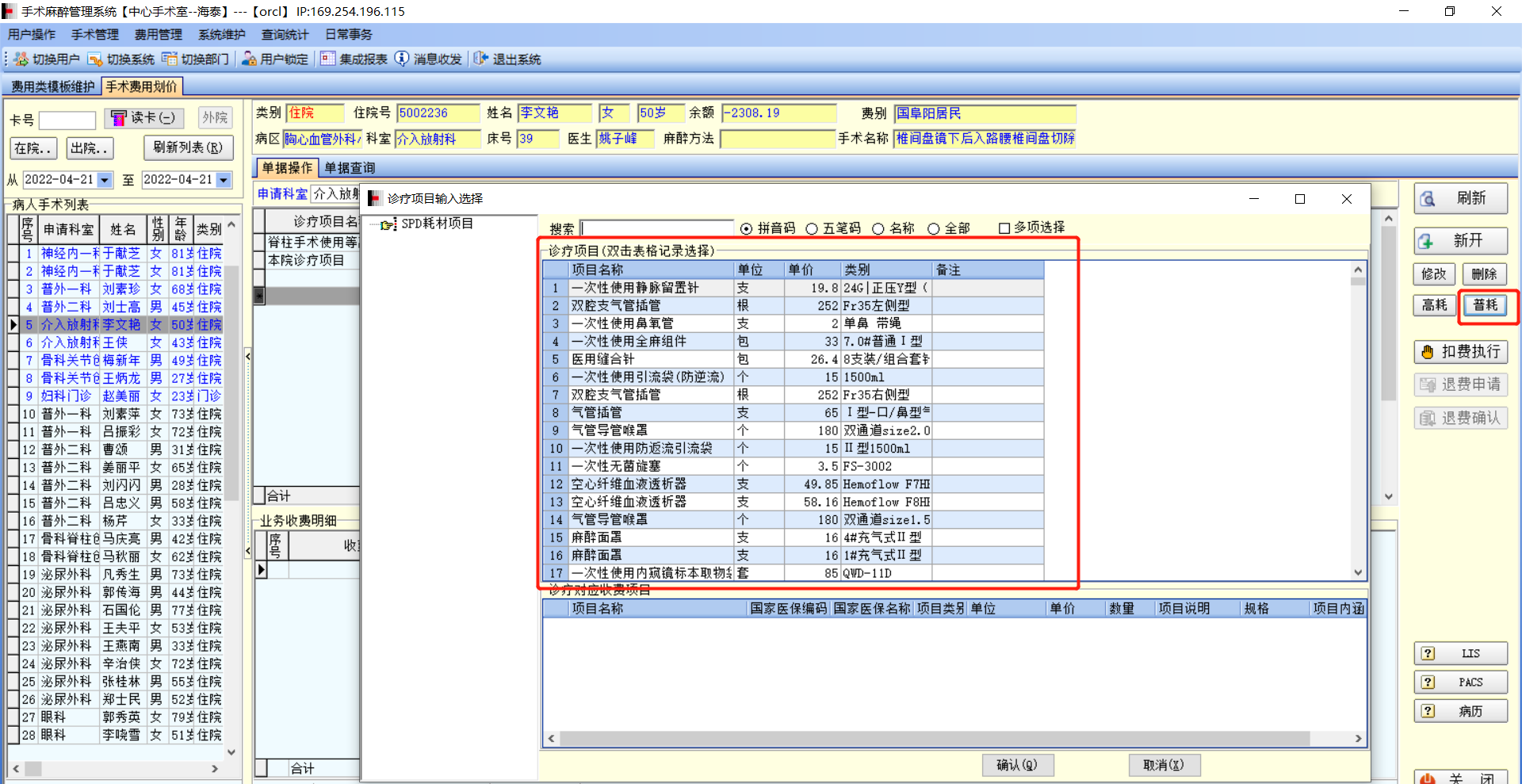Click the application title bar icon
The height and width of the screenshot is (784, 1522).
[x=9, y=11]
